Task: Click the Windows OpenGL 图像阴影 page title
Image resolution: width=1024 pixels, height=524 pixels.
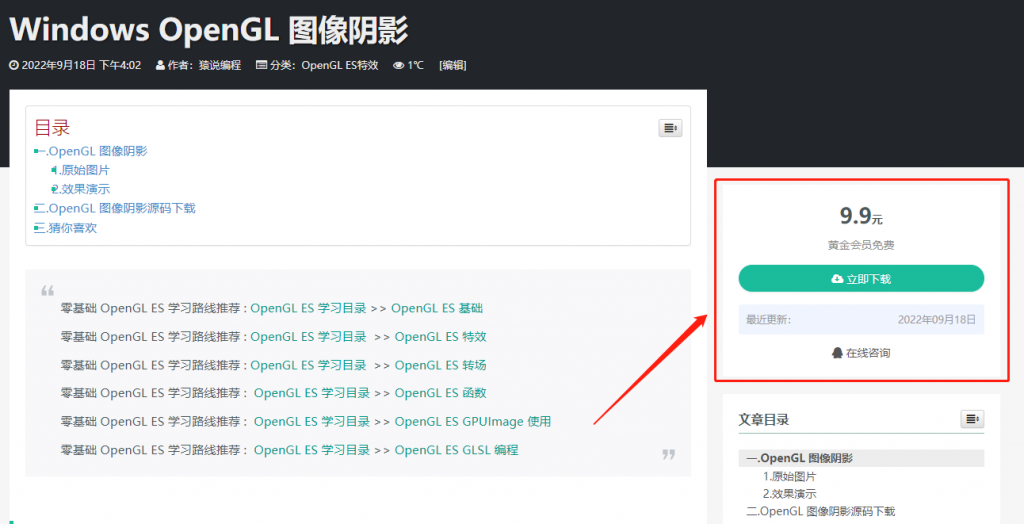Action: (209, 30)
